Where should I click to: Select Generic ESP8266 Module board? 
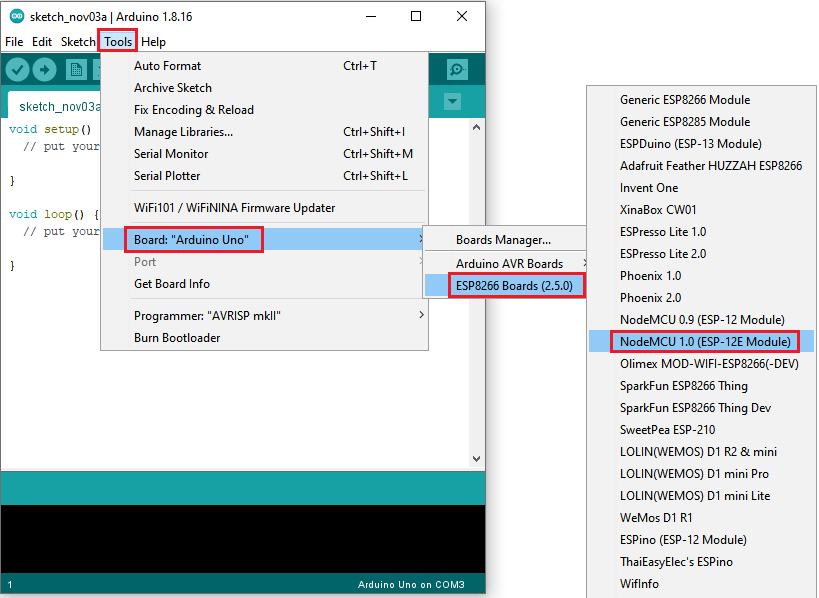701,100
